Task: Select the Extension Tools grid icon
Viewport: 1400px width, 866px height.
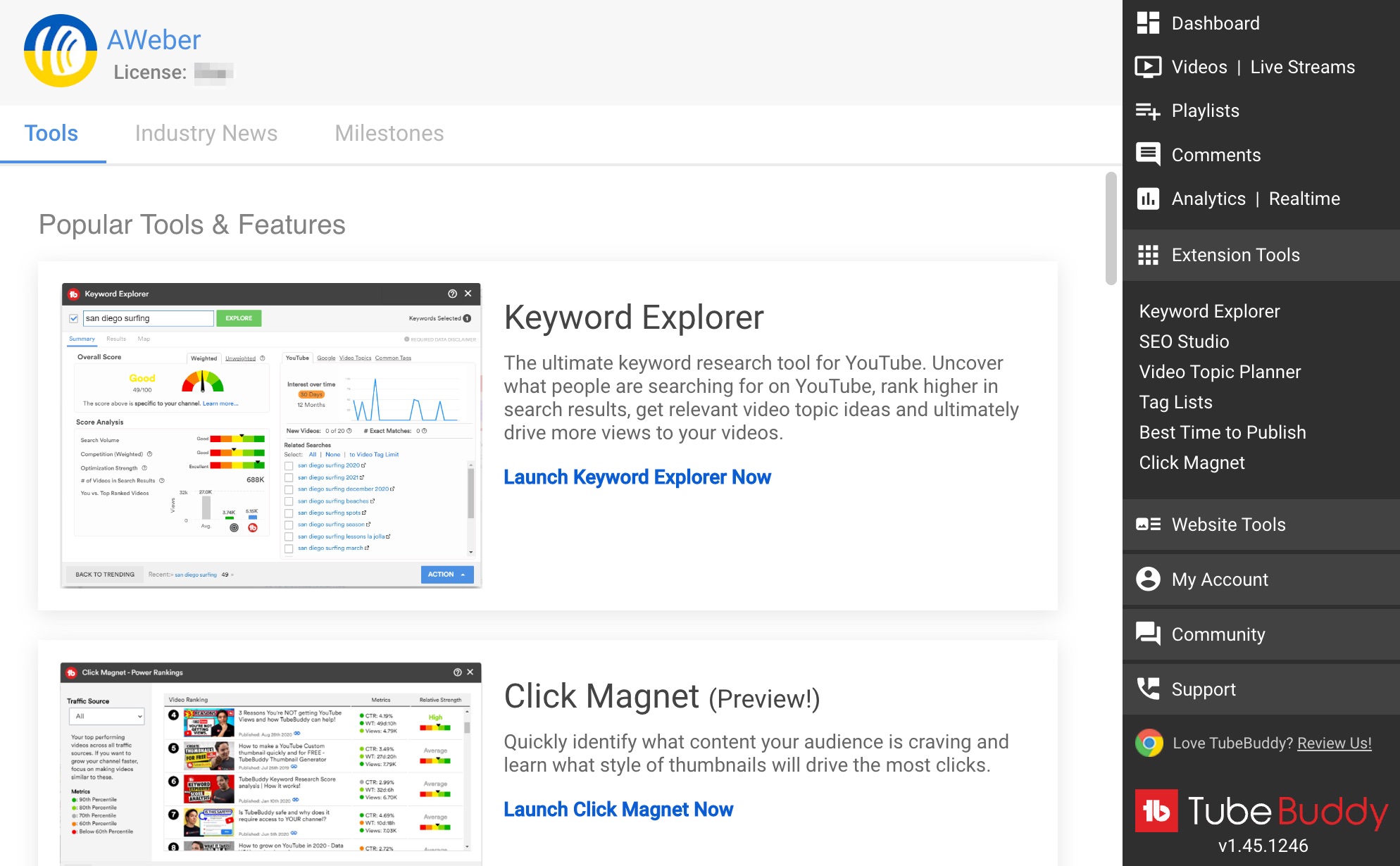Action: pyautogui.click(x=1149, y=254)
